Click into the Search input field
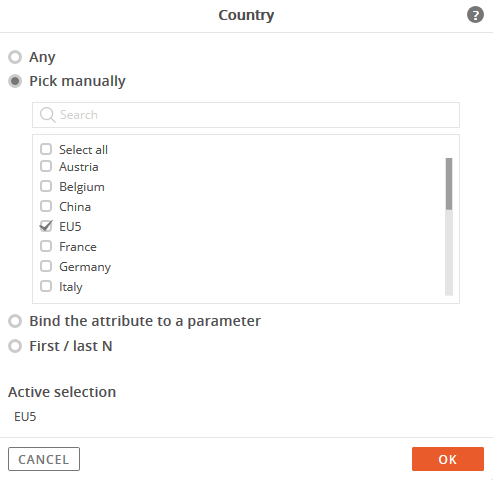 246,115
